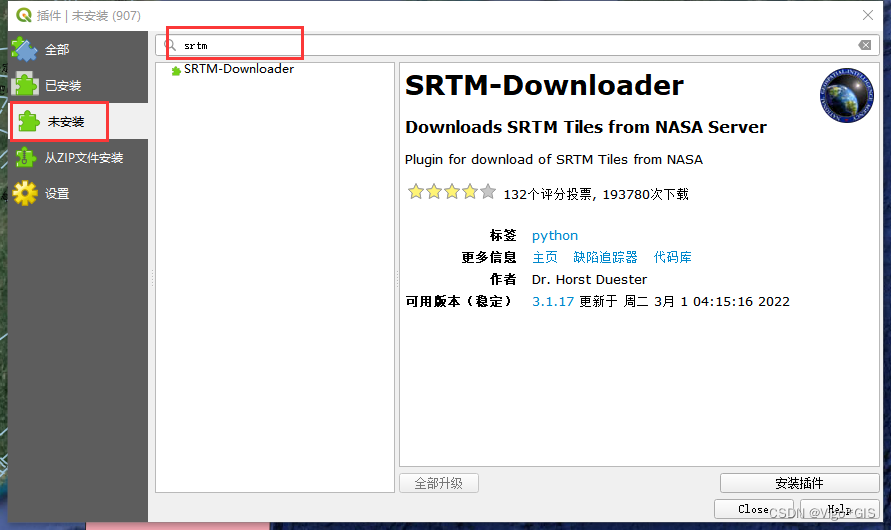Click the 全部升级 (Upgrade all) button
Image resolution: width=891 pixels, height=530 pixels.
coord(439,483)
